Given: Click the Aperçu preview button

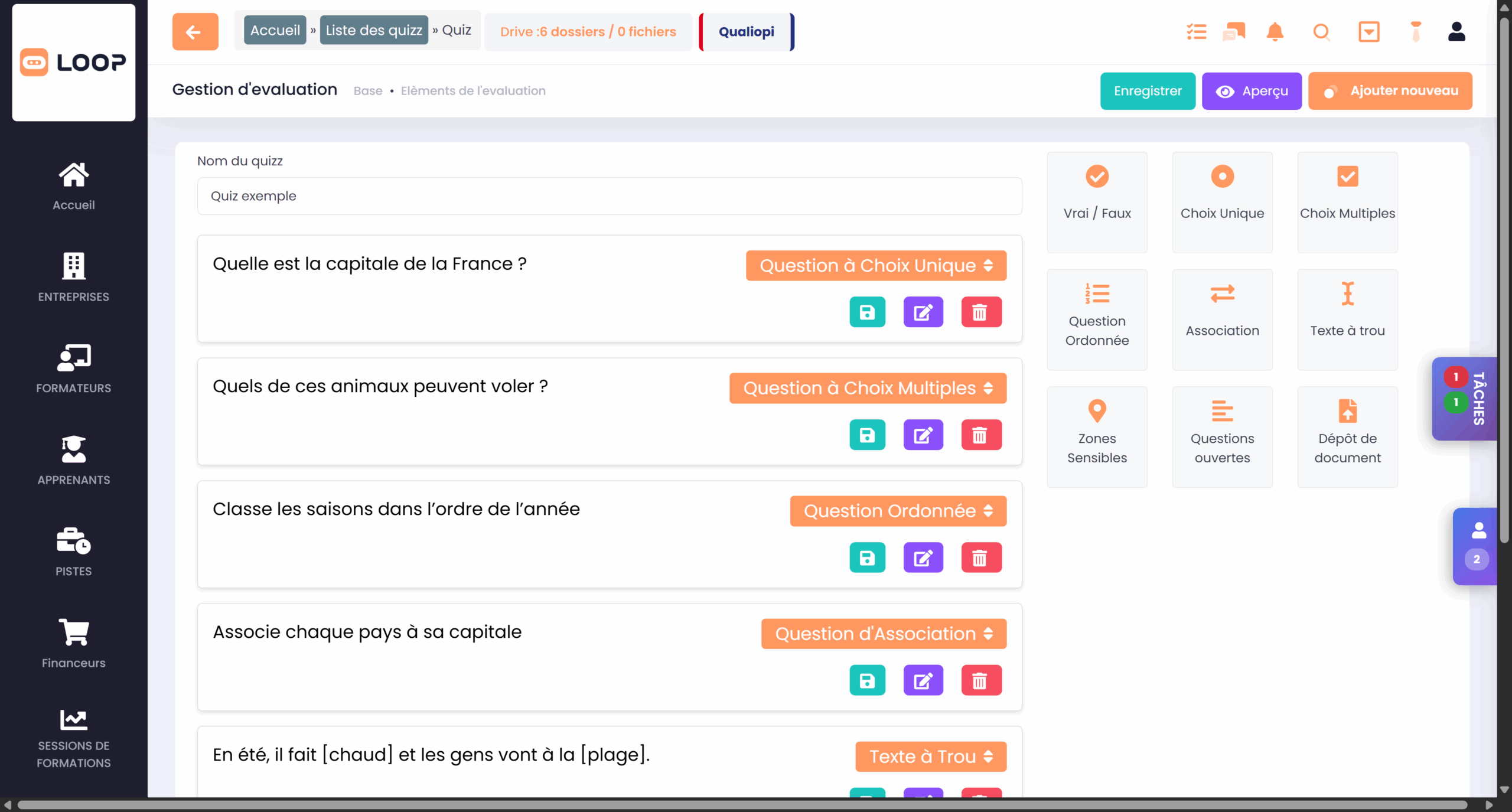Looking at the screenshot, I should pyautogui.click(x=1251, y=91).
